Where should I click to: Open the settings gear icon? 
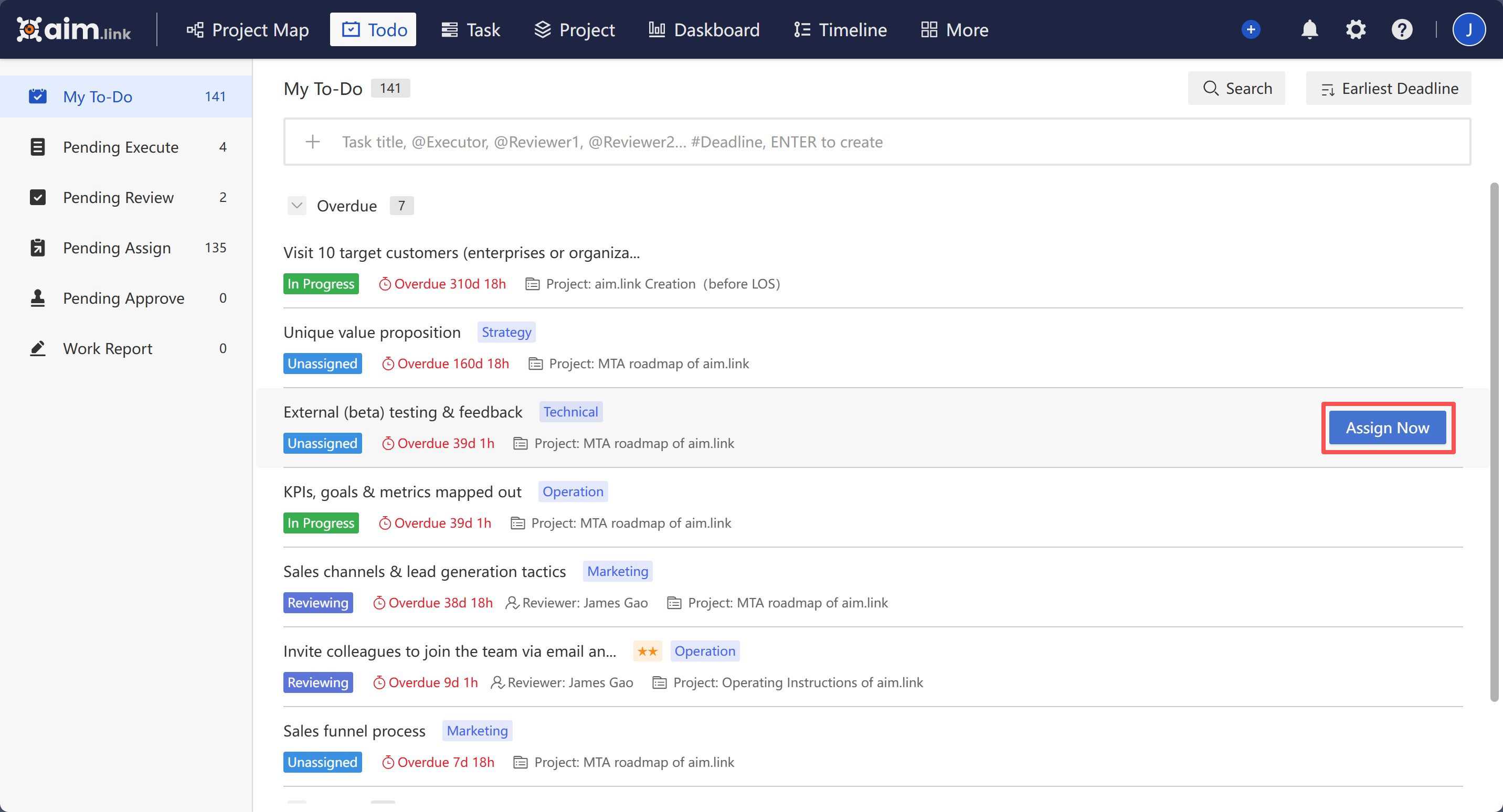click(x=1356, y=29)
